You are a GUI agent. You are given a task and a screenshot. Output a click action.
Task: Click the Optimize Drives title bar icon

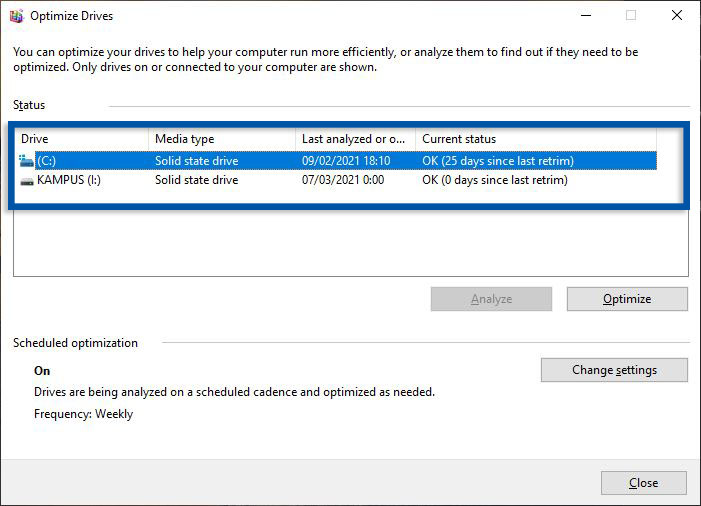16,16
